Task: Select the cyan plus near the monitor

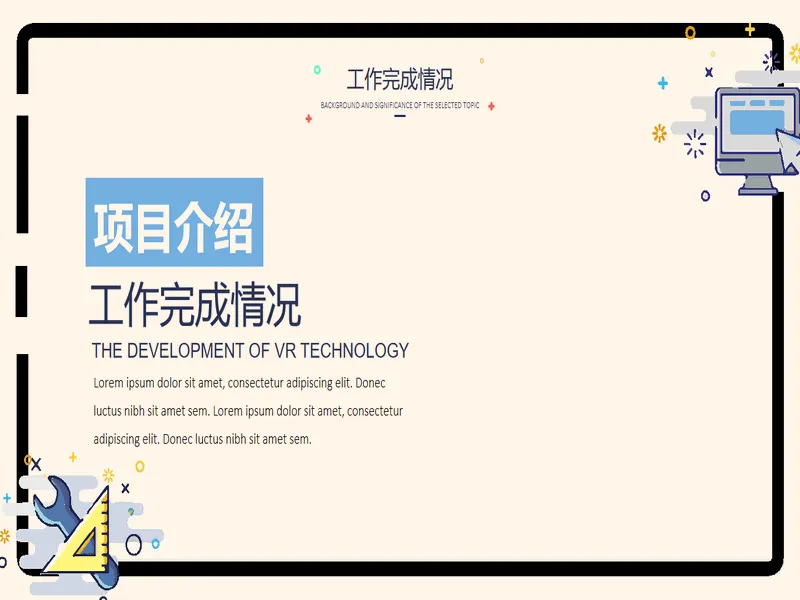Action: (x=663, y=83)
